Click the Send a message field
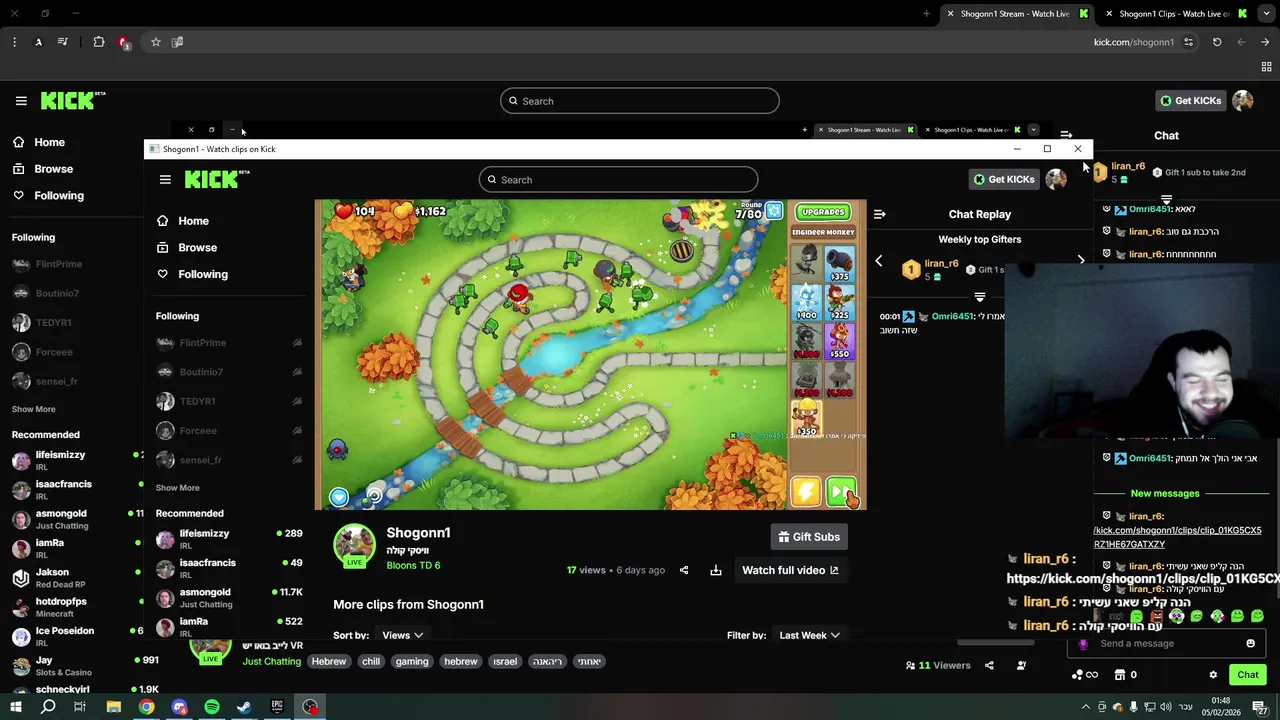The width and height of the screenshot is (1280, 720). (1166, 644)
